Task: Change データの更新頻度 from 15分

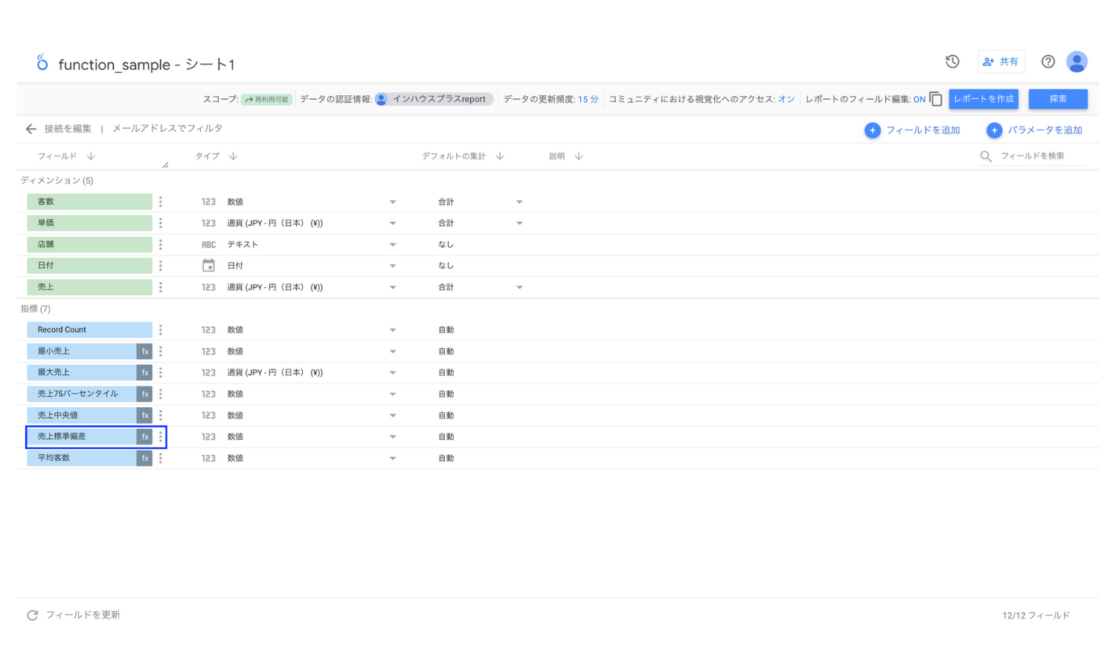Action: (x=588, y=99)
